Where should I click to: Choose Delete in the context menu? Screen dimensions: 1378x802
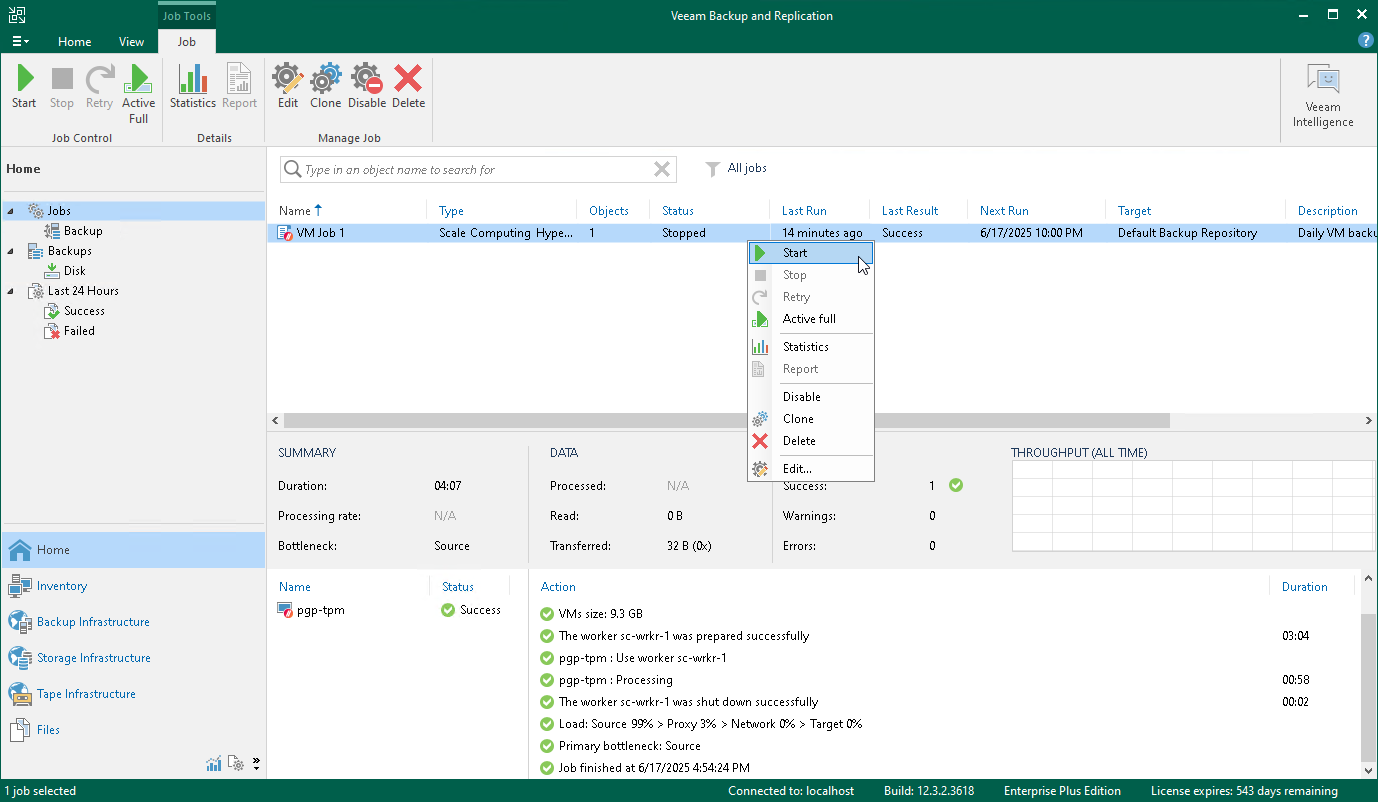(811, 441)
